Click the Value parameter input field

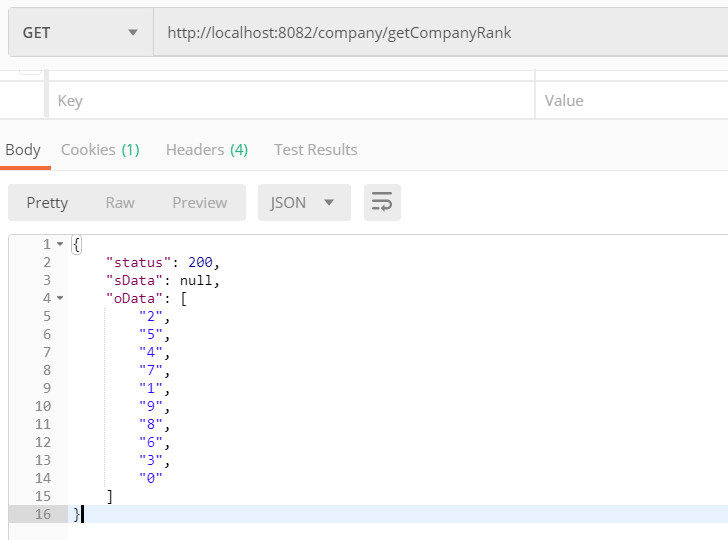tap(632, 101)
